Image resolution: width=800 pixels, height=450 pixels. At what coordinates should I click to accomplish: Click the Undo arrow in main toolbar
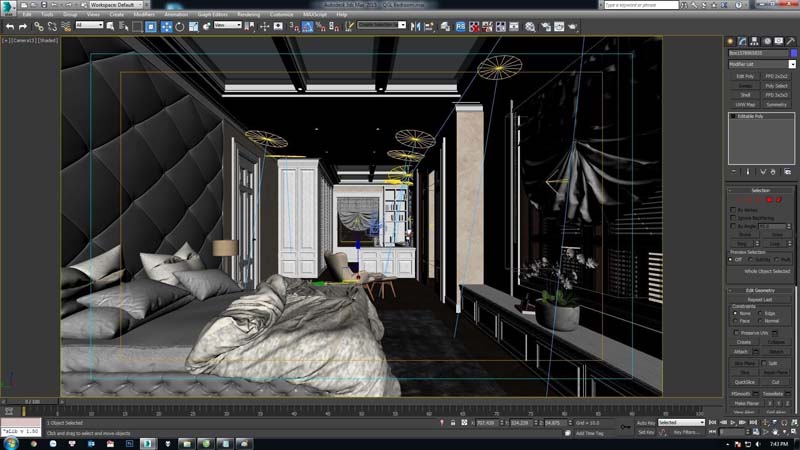pyautogui.click(x=9, y=26)
